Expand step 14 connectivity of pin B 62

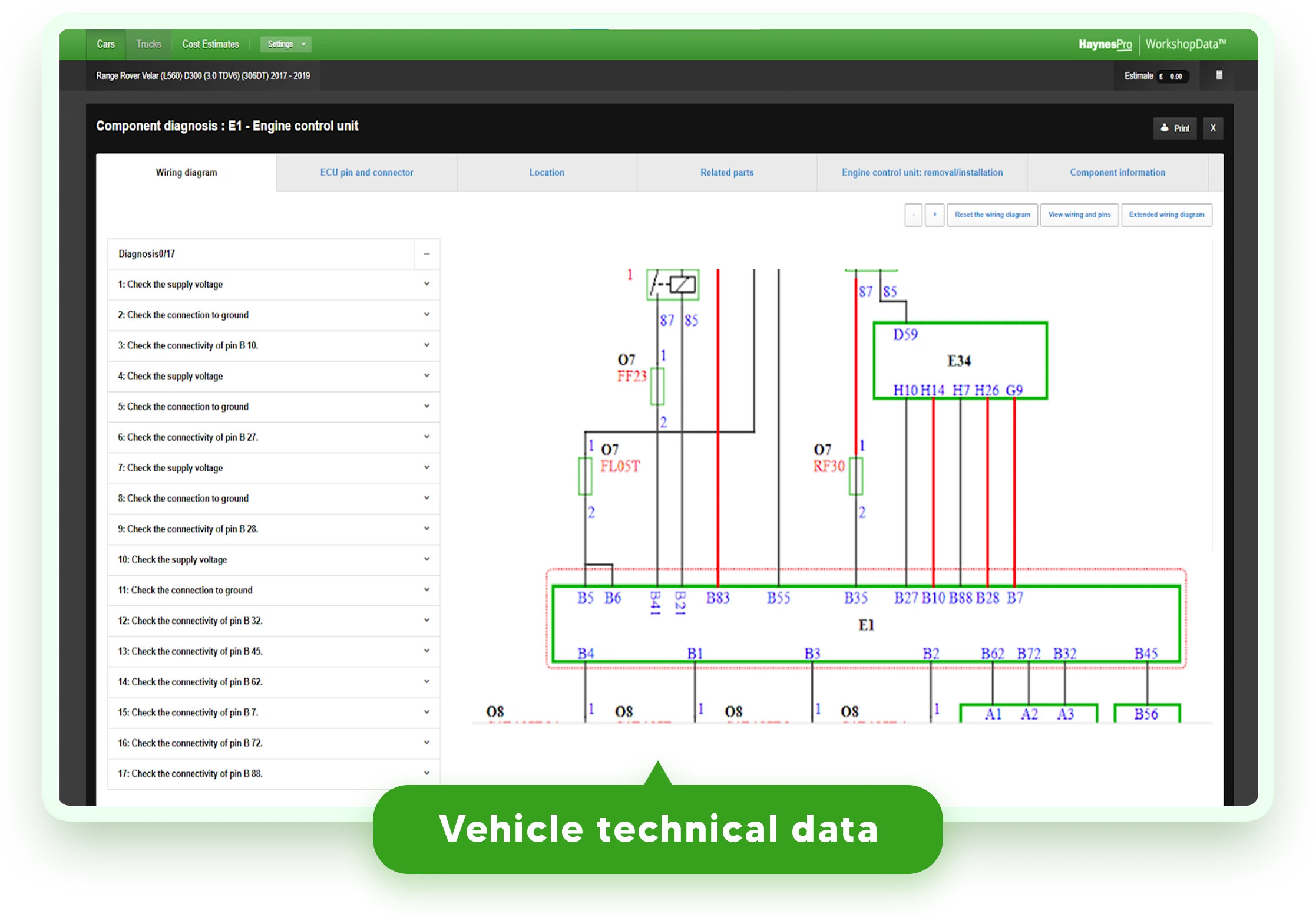pyautogui.click(x=274, y=682)
